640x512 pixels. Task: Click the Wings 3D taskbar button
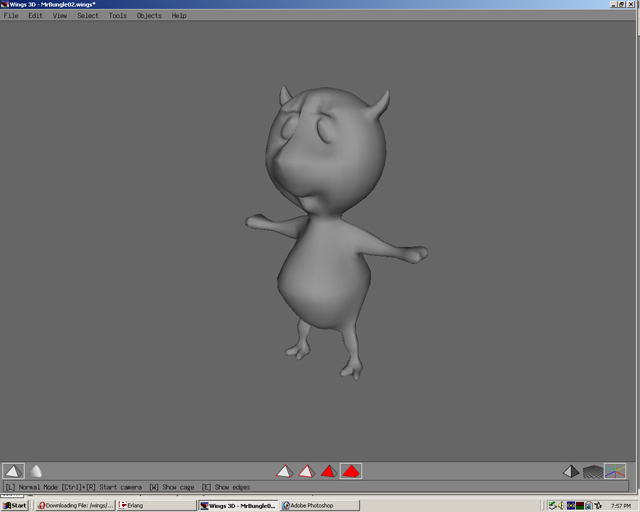[238, 505]
